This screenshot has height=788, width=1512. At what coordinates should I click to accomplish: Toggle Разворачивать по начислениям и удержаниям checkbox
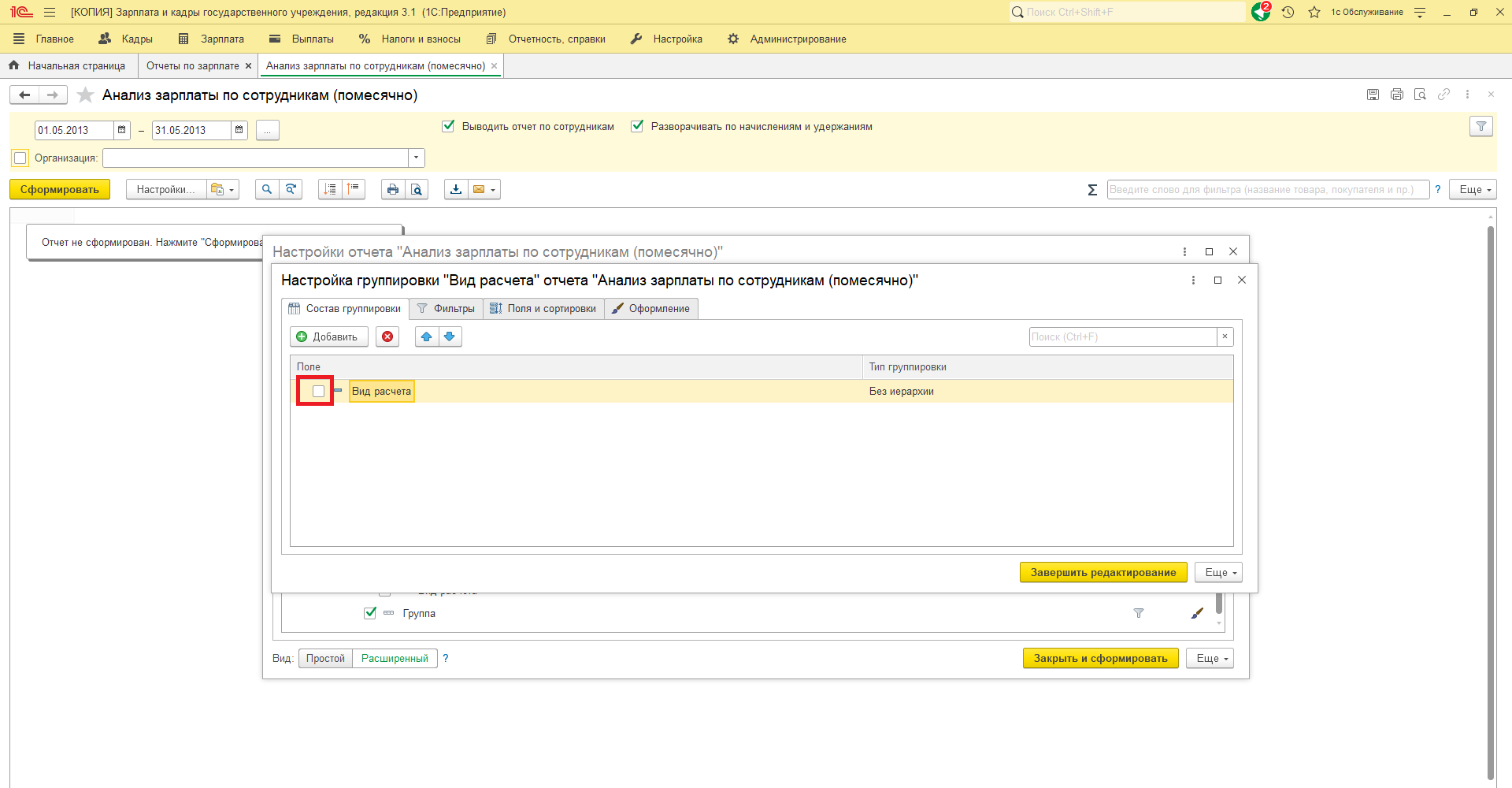(x=637, y=126)
